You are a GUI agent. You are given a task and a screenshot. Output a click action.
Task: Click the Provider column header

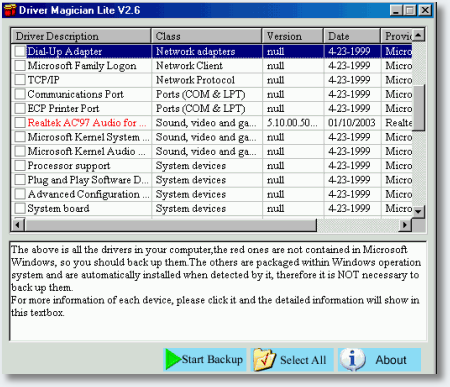click(x=396, y=36)
